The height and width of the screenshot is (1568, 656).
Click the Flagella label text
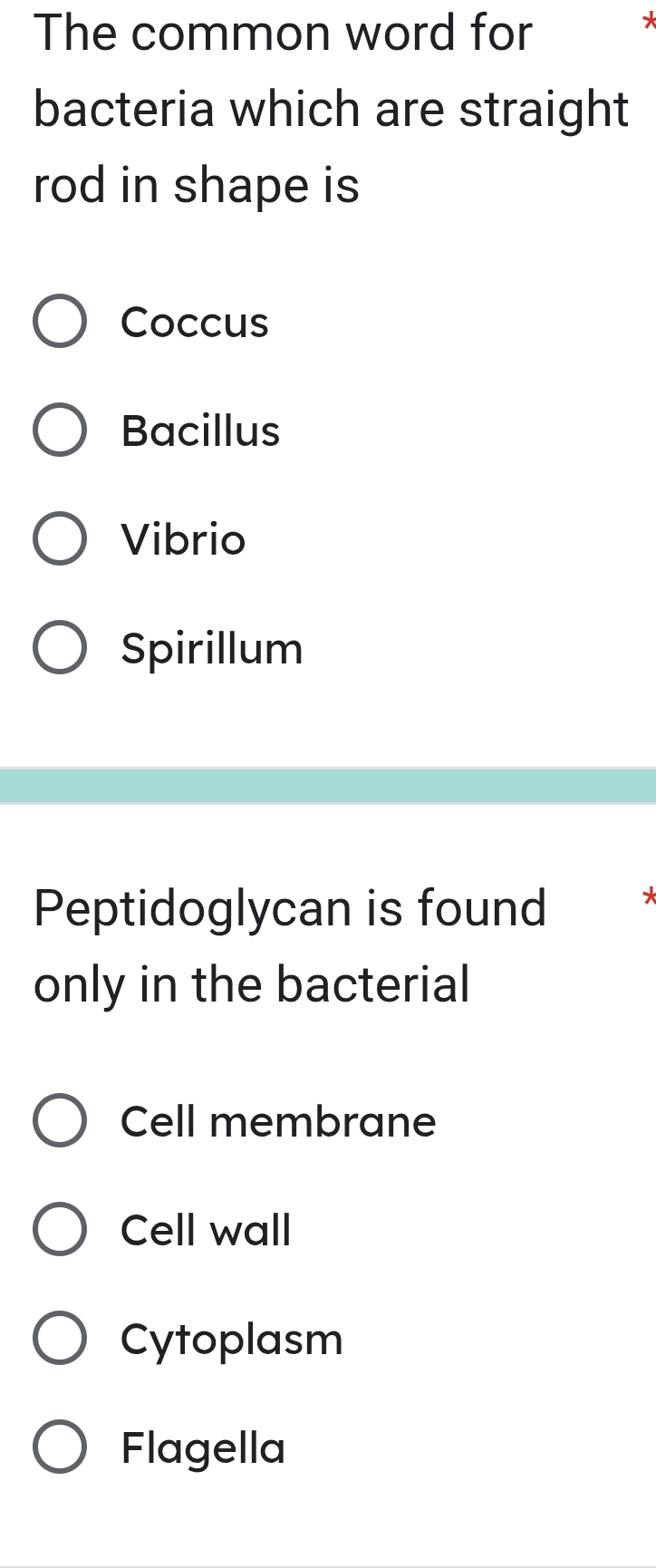click(204, 1448)
